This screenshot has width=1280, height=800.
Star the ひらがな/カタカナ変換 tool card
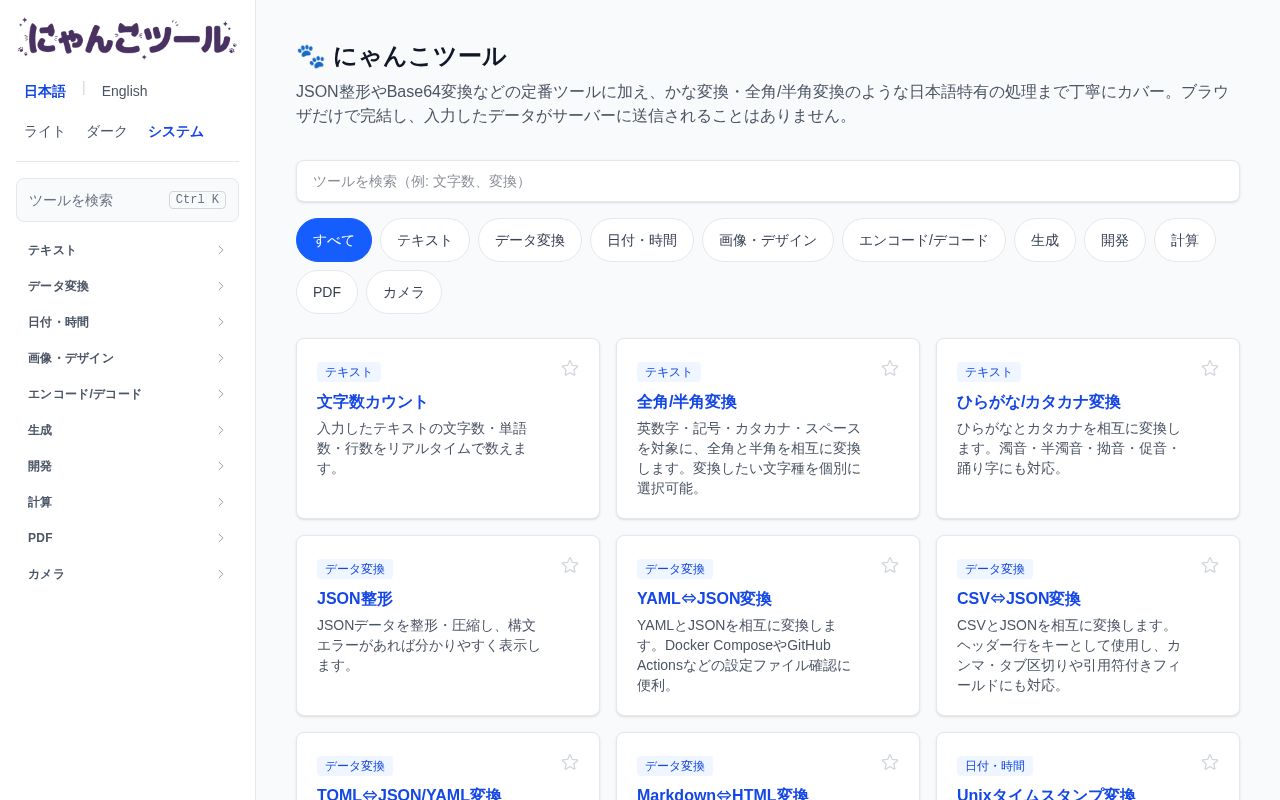(1210, 368)
